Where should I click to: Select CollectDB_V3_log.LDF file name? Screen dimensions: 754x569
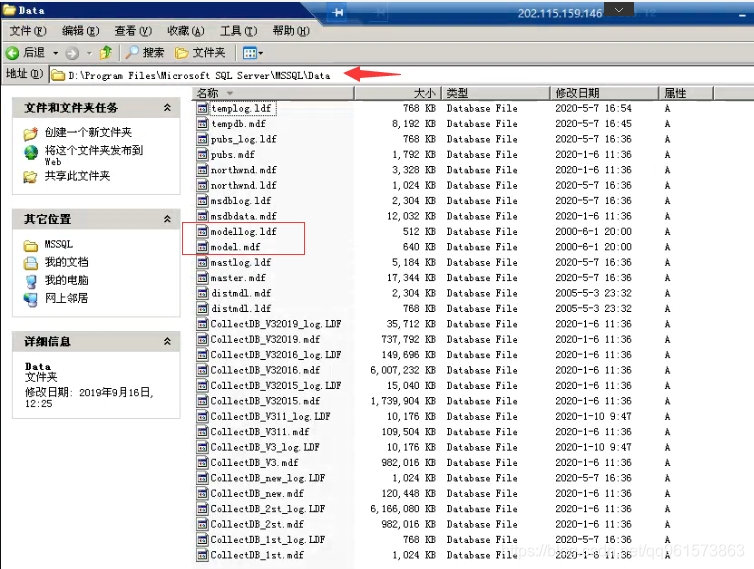click(x=265, y=447)
